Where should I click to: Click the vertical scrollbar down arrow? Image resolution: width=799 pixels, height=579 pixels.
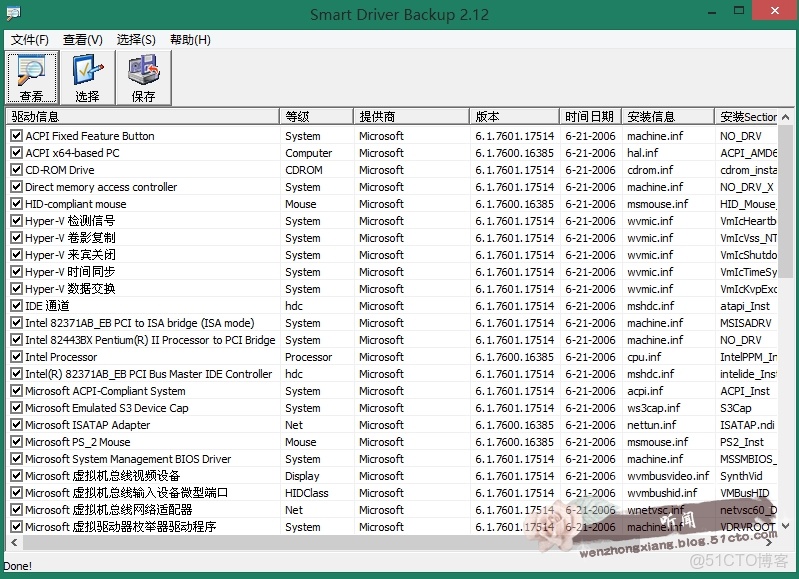pyautogui.click(x=785, y=525)
